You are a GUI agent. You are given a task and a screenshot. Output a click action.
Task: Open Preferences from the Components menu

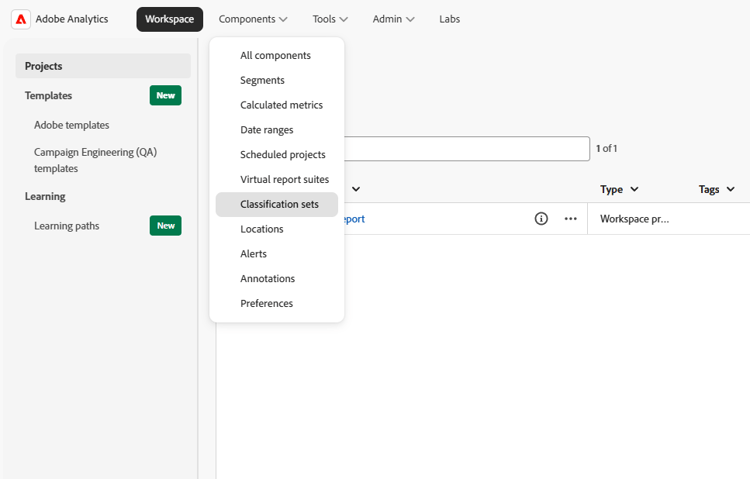(x=276, y=304)
